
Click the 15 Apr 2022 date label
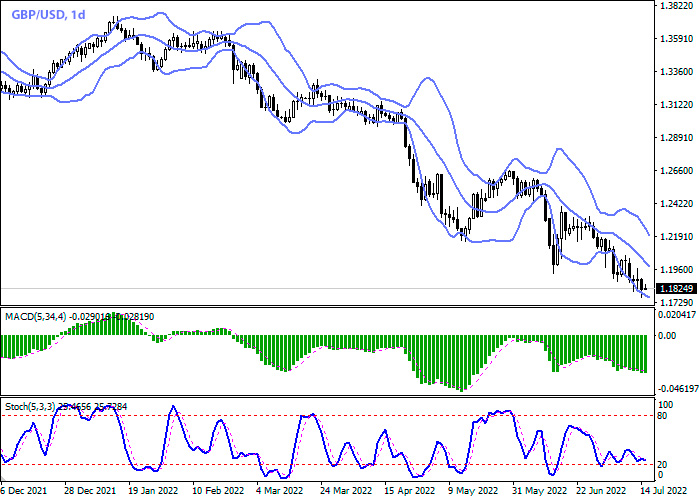pos(410,491)
